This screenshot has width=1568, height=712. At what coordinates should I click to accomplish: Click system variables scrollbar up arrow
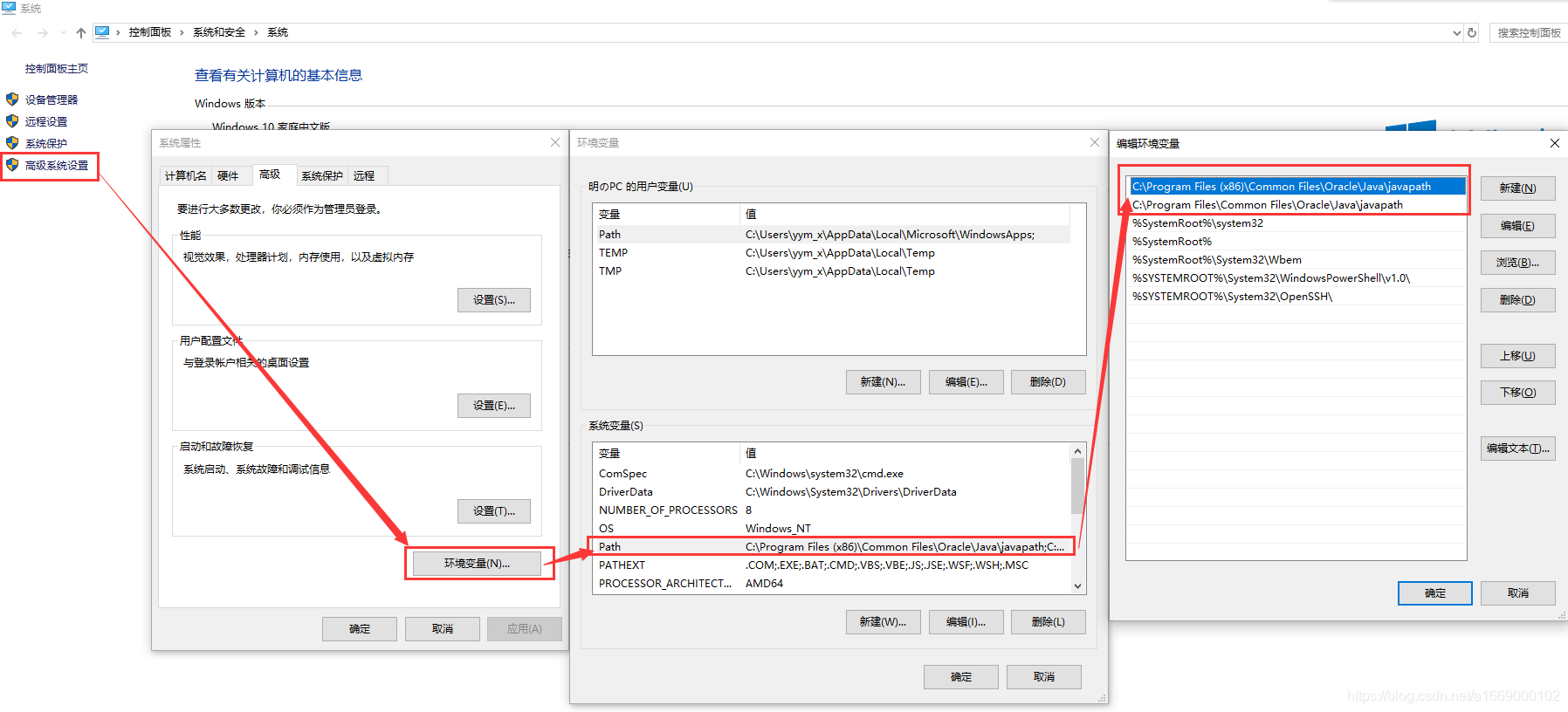[x=1078, y=451]
